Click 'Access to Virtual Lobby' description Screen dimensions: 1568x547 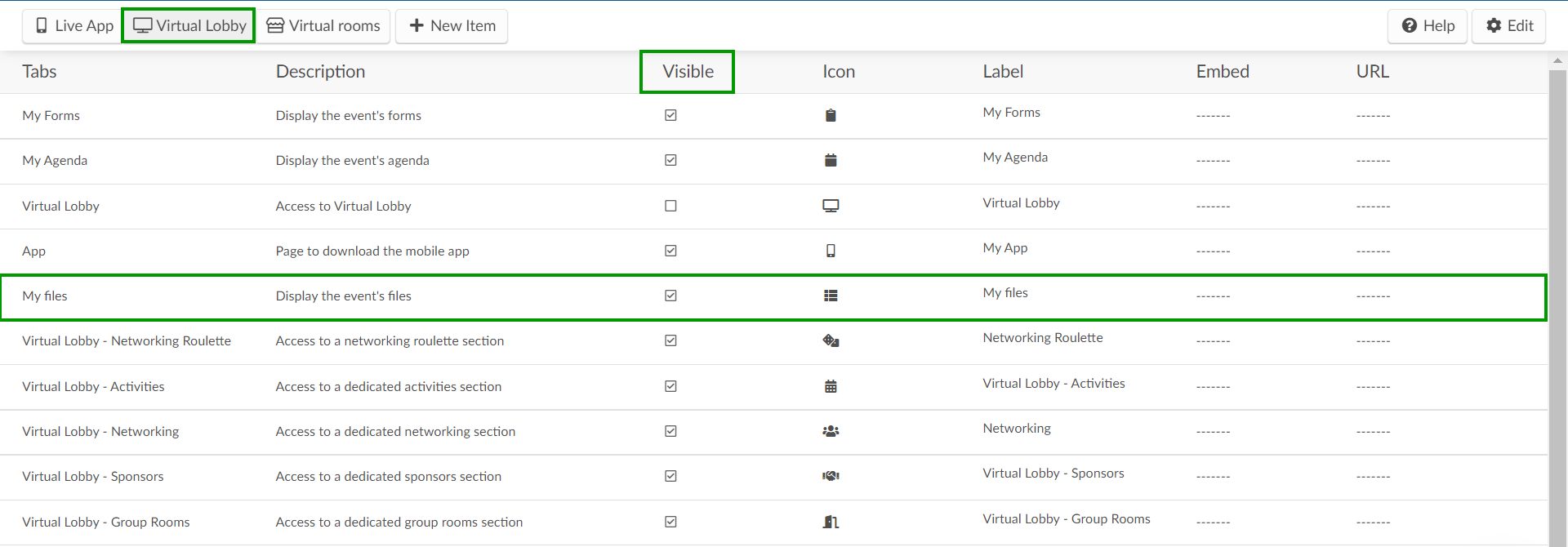pyautogui.click(x=343, y=207)
